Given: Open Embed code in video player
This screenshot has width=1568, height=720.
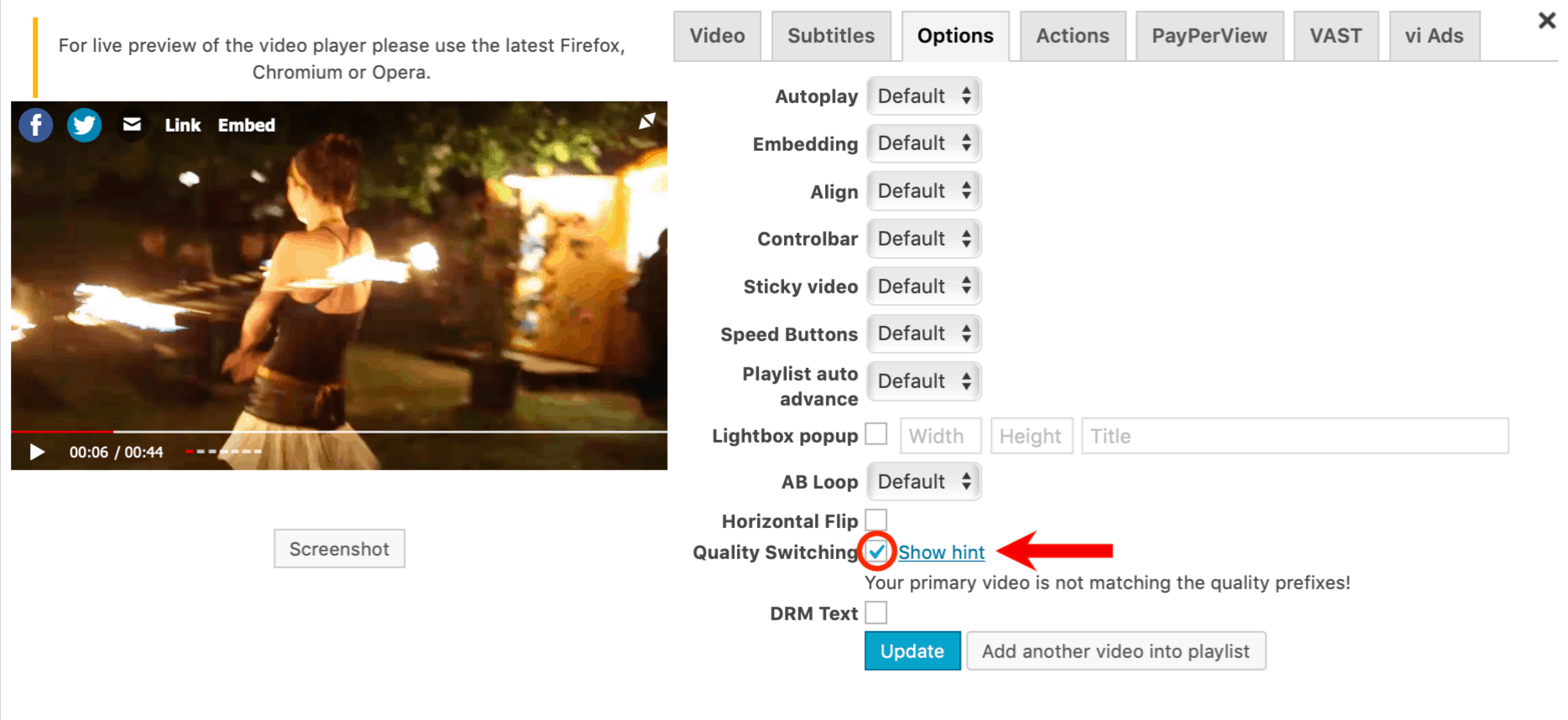Looking at the screenshot, I should point(247,125).
